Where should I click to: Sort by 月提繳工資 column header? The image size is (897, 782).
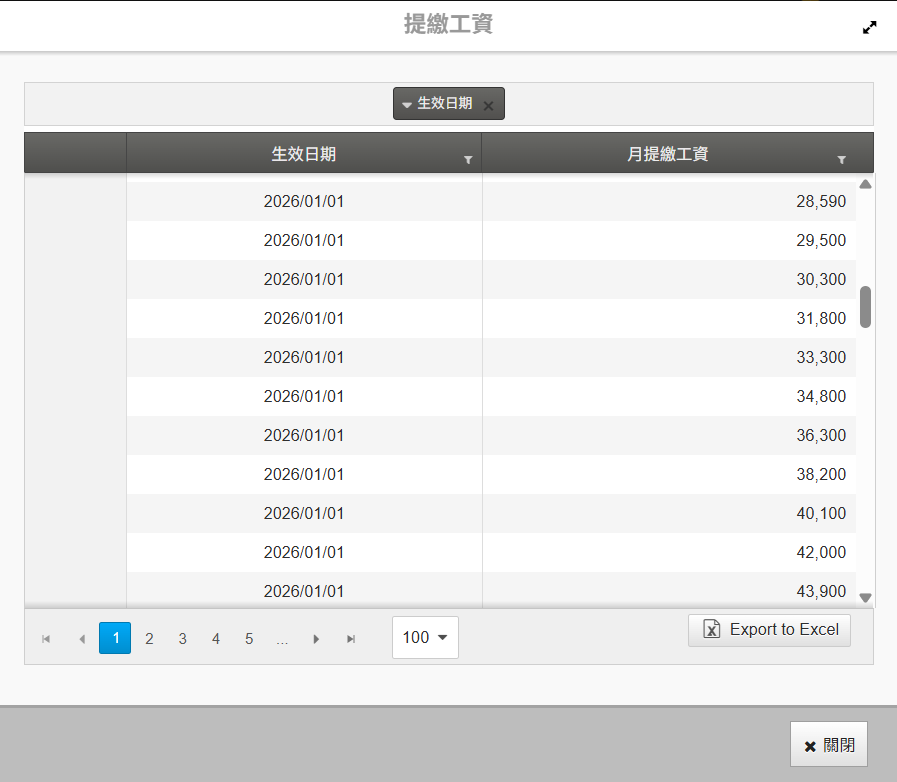667,154
